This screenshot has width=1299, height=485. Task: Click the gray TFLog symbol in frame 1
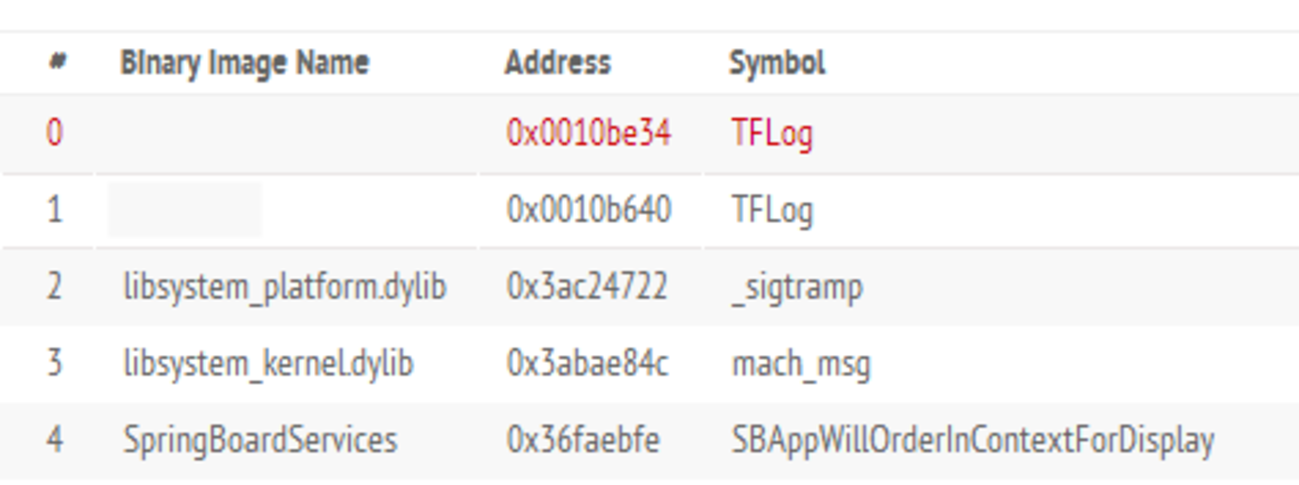point(771,210)
